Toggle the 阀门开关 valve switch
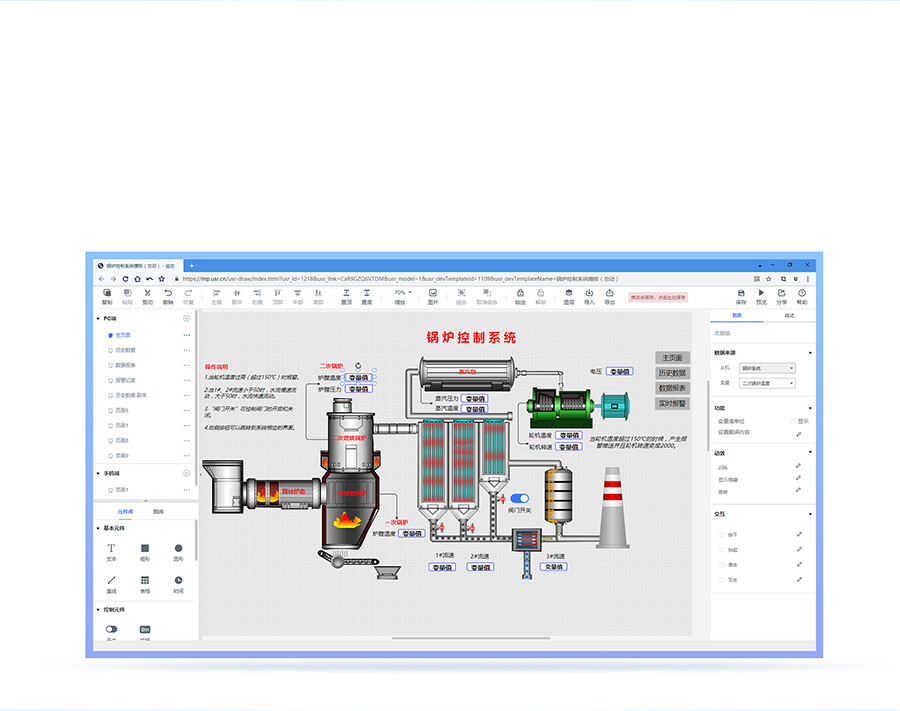Viewport: 900px width, 711px height. 519,498
